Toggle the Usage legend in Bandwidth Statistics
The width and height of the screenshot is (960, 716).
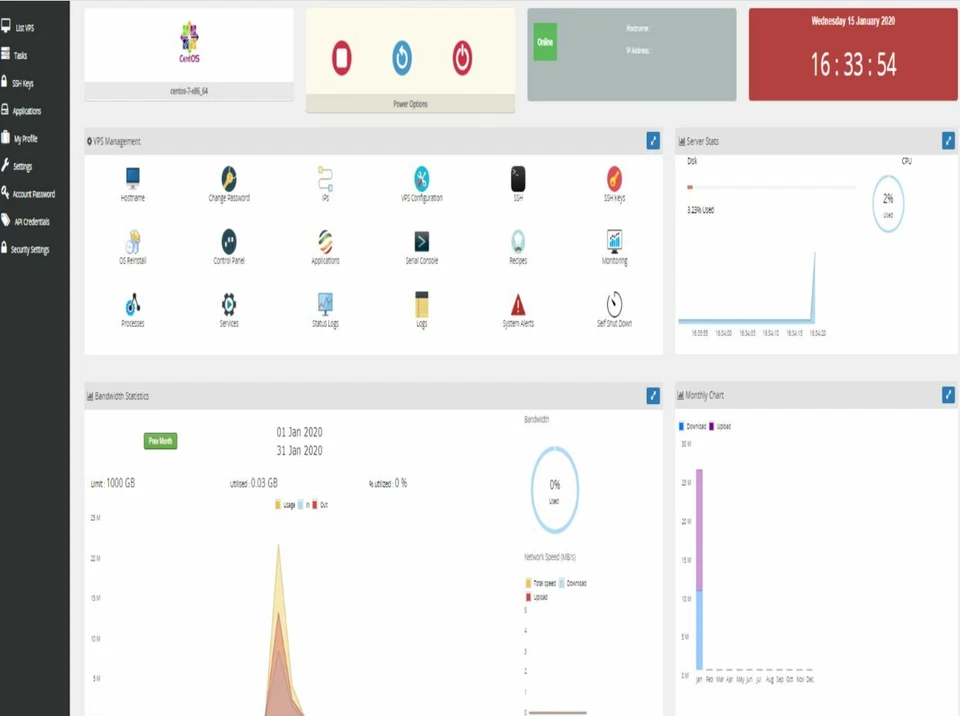point(284,505)
